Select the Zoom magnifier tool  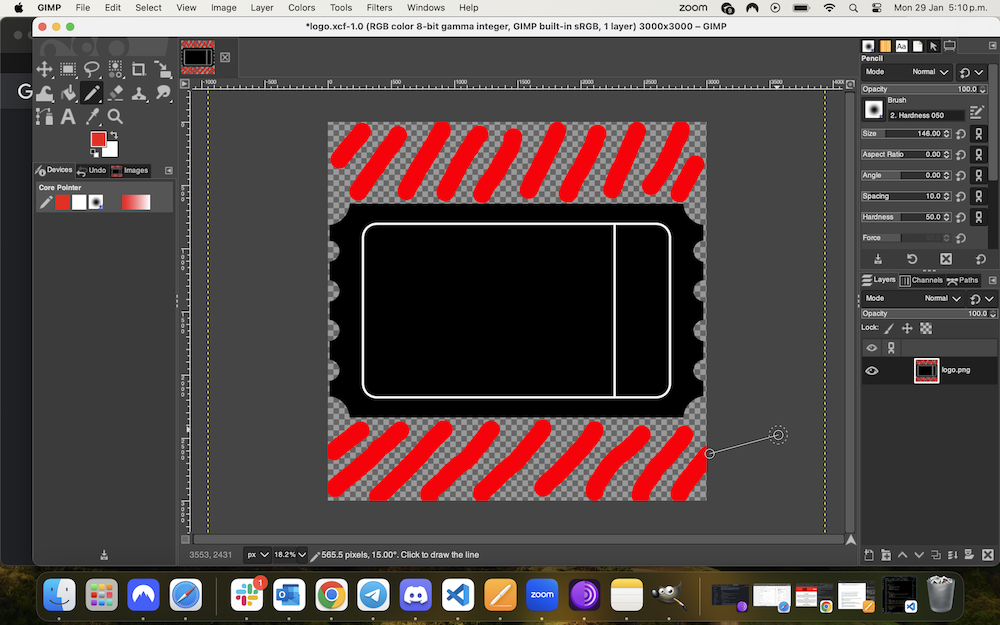[115, 117]
